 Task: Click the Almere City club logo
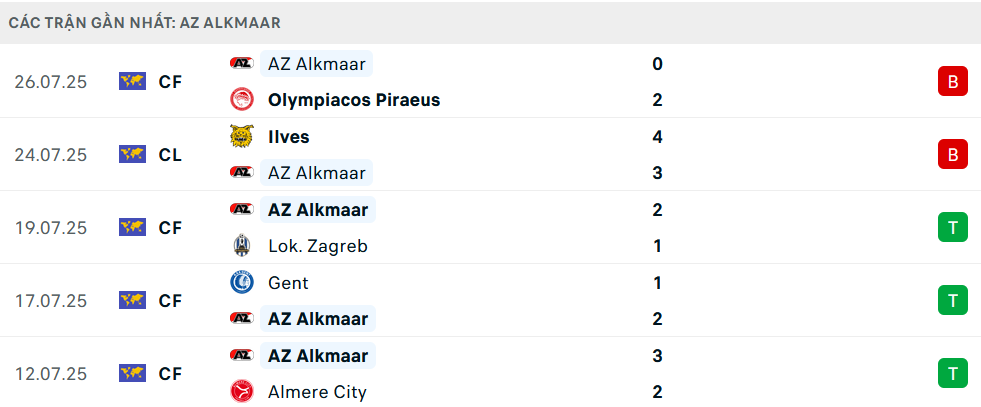pyautogui.click(x=241, y=392)
